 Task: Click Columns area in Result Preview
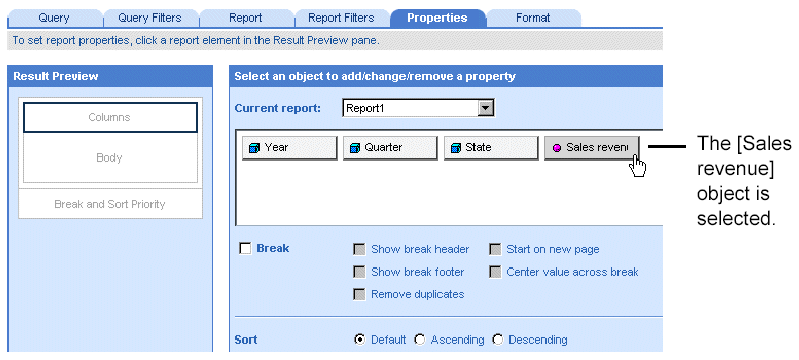click(110, 117)
